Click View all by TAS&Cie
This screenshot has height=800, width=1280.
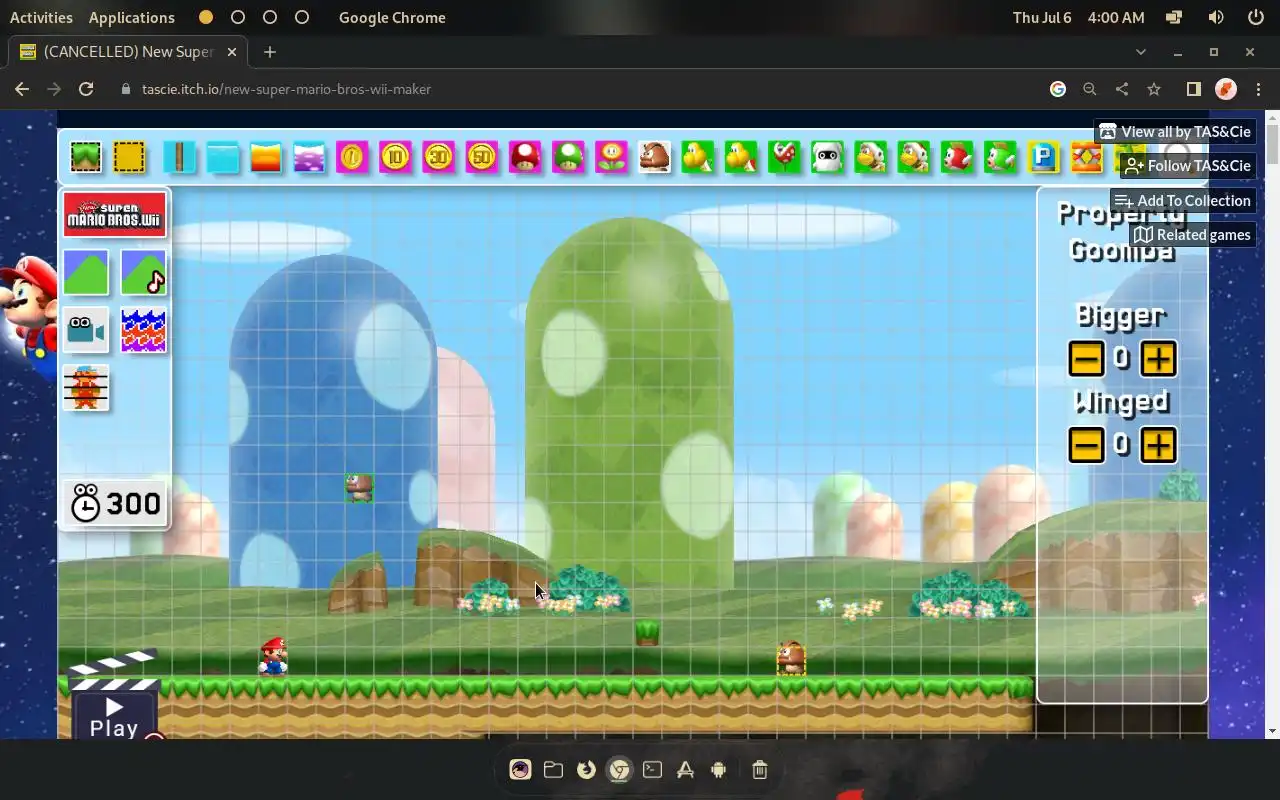(1175, 132)
